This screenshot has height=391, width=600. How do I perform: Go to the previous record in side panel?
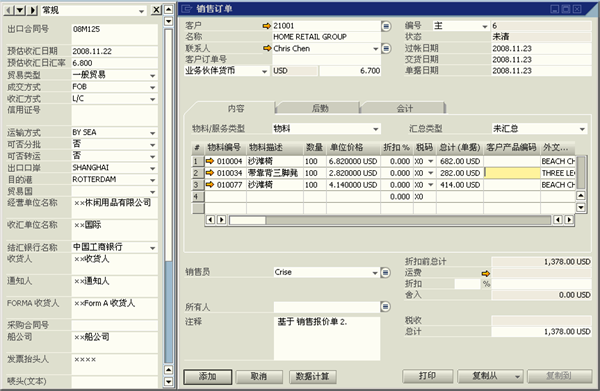pyautogui.click(x=9, y=10)
